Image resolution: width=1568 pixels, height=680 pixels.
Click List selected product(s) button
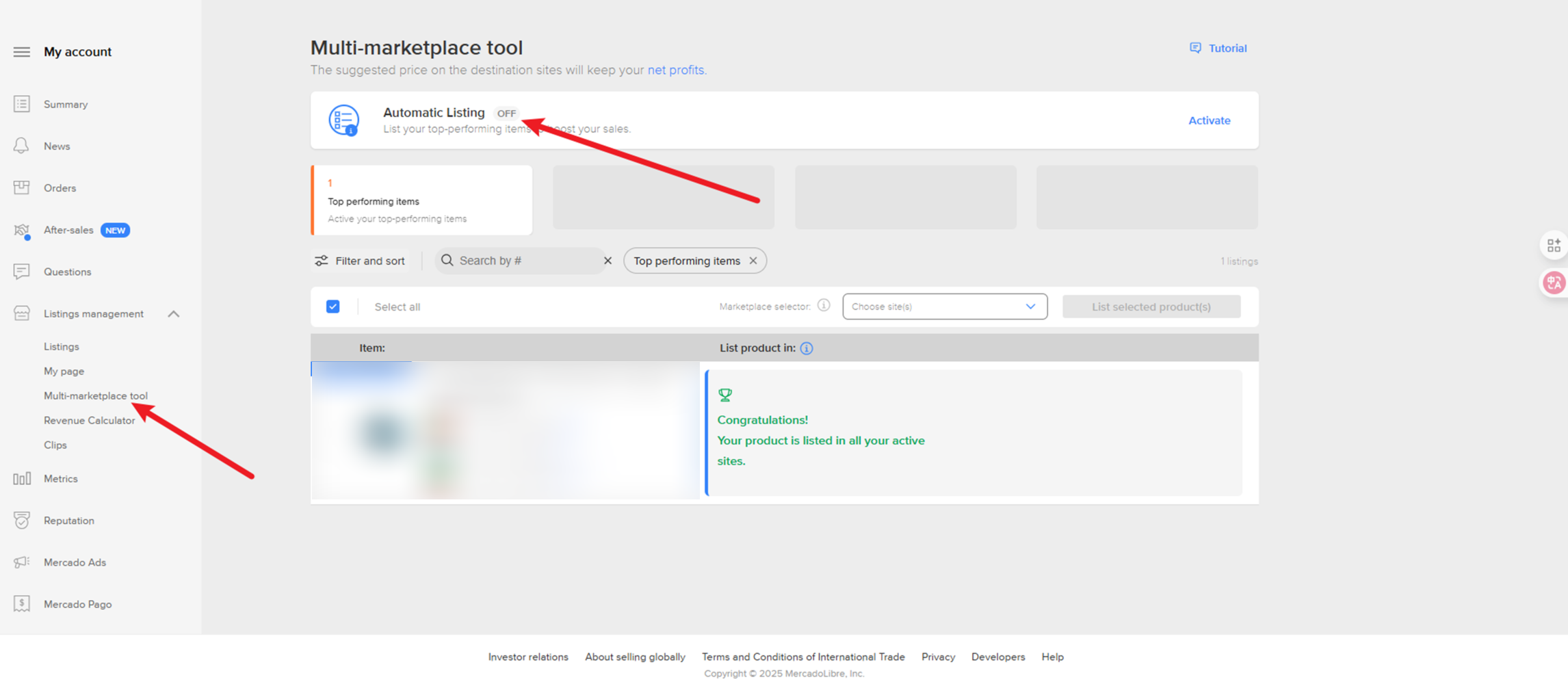(1151, 306)
